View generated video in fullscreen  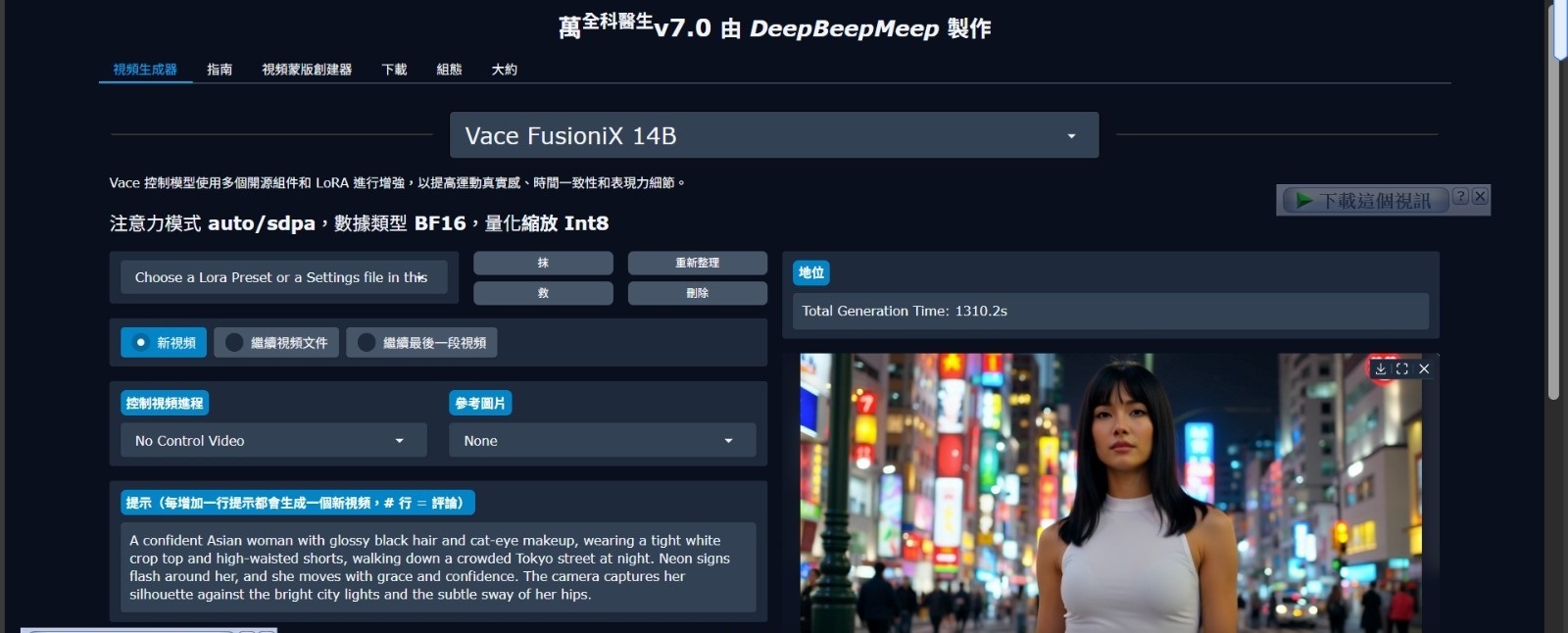(x=1402, y=369)
